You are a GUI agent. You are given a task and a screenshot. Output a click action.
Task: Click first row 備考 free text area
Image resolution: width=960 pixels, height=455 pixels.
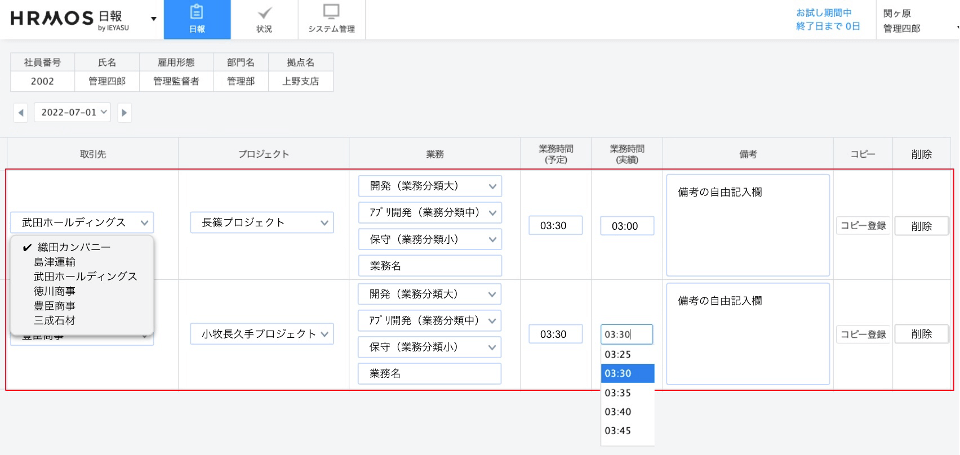point(747,225)
